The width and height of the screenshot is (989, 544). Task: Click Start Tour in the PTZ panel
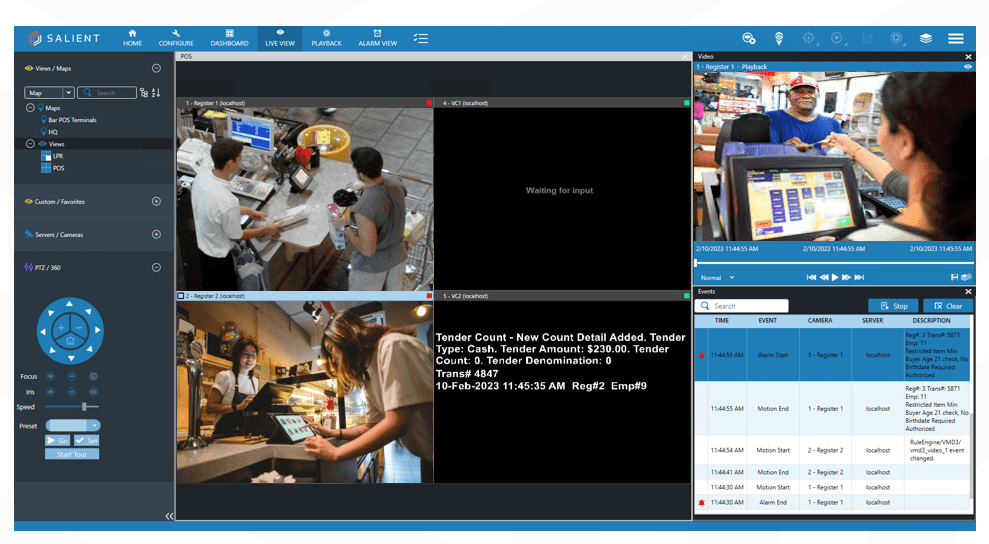pos(72,454)
